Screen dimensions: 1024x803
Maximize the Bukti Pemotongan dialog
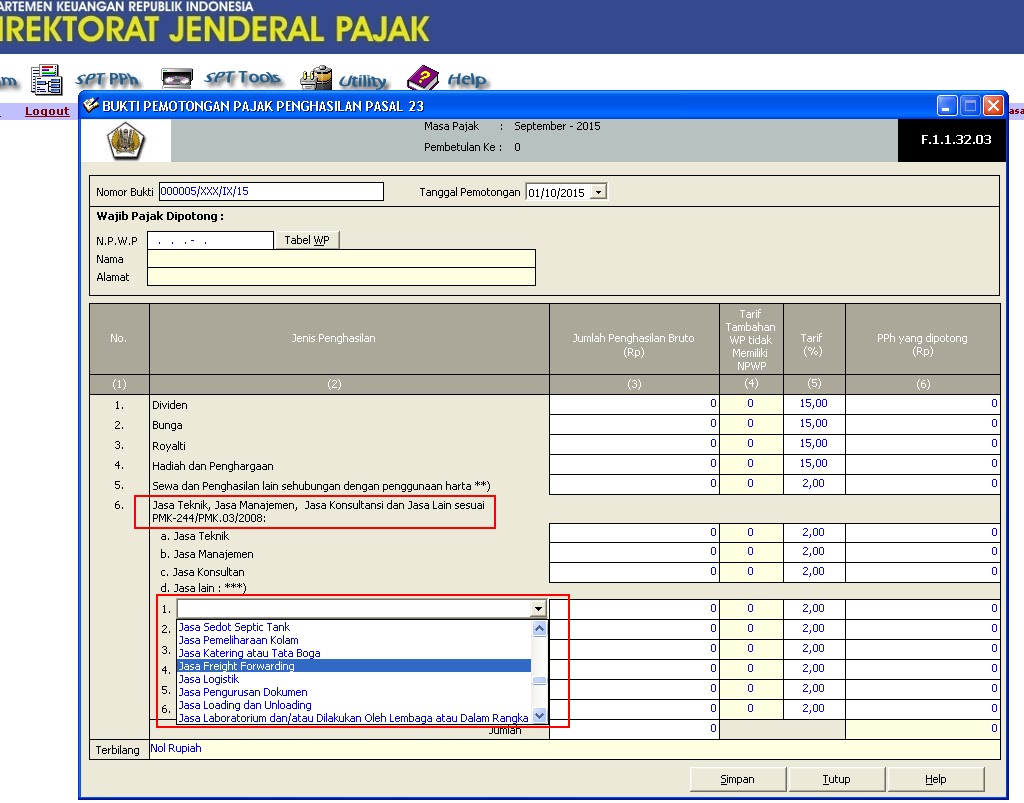coord(970,105)
